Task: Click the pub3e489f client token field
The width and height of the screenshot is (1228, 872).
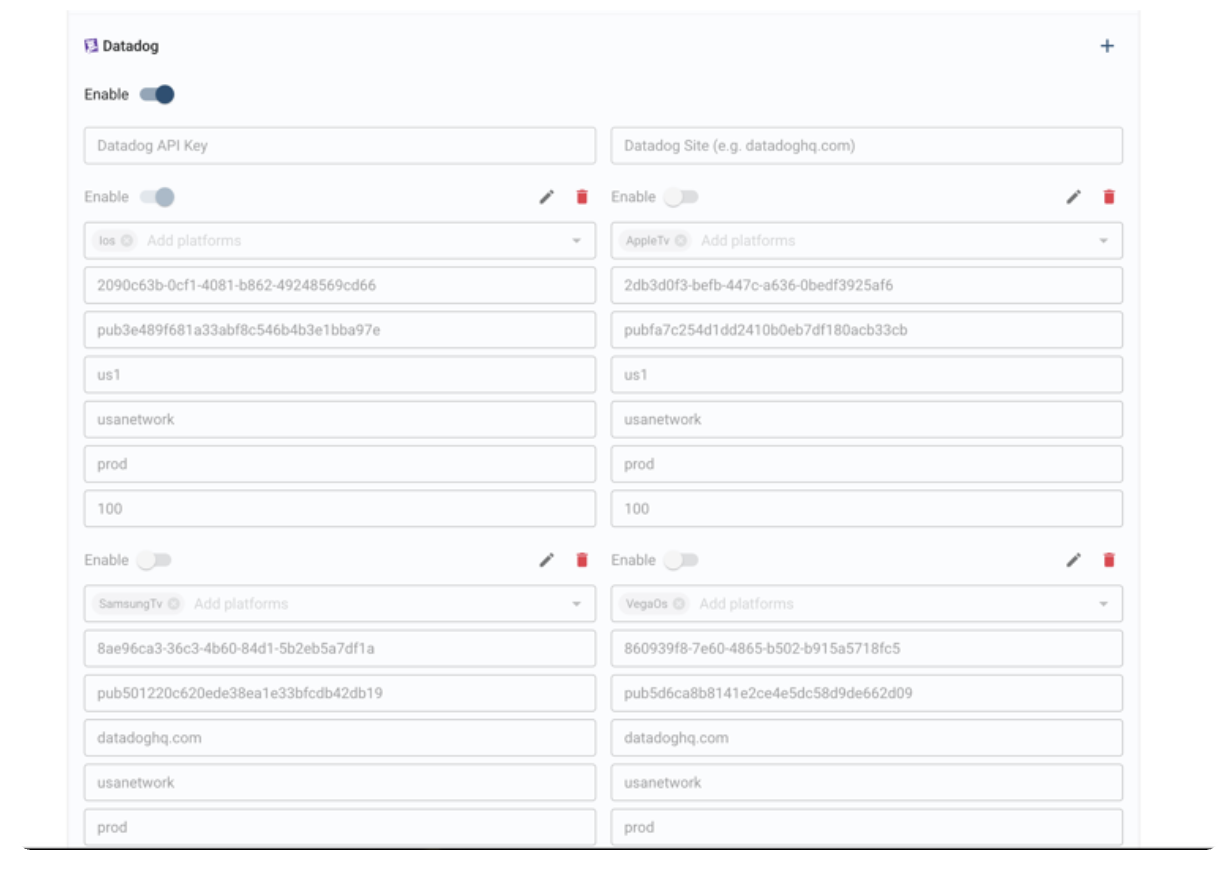Action: (x=340, y=330)
